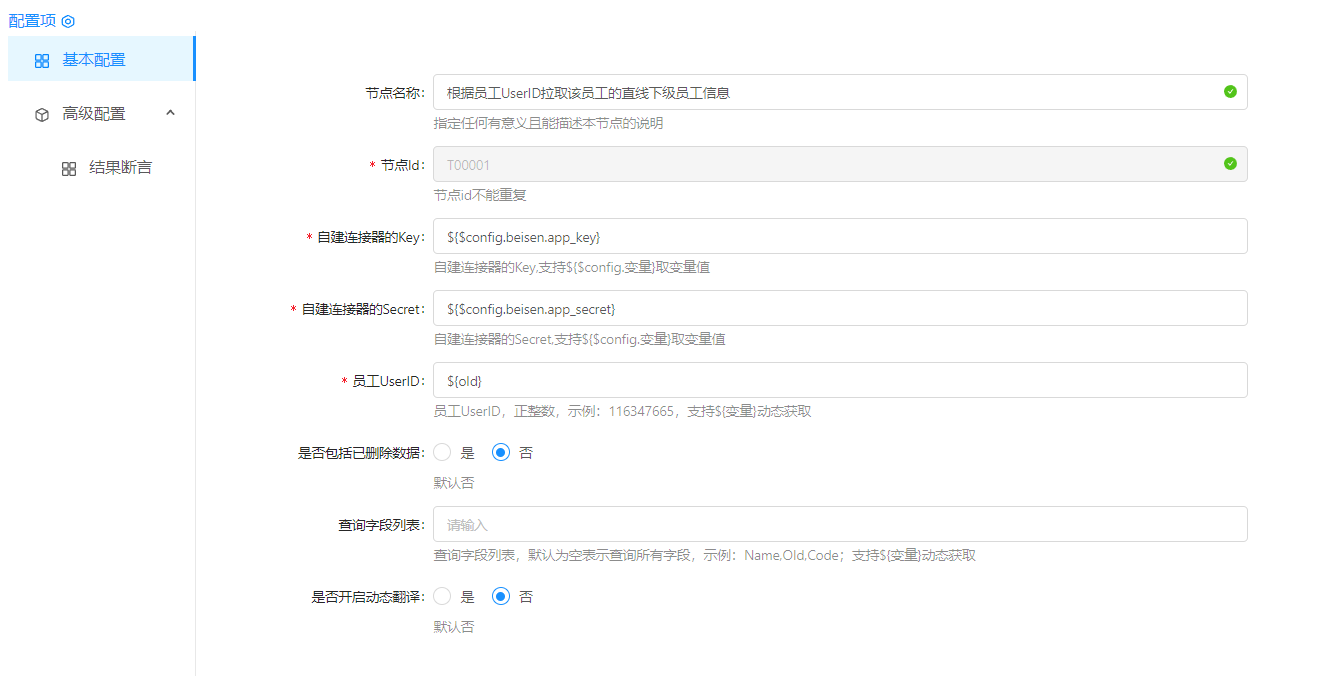Go to 结果断言 submenu item
Viewport: 1326px width, 676px height.
[x=120, y=168]
